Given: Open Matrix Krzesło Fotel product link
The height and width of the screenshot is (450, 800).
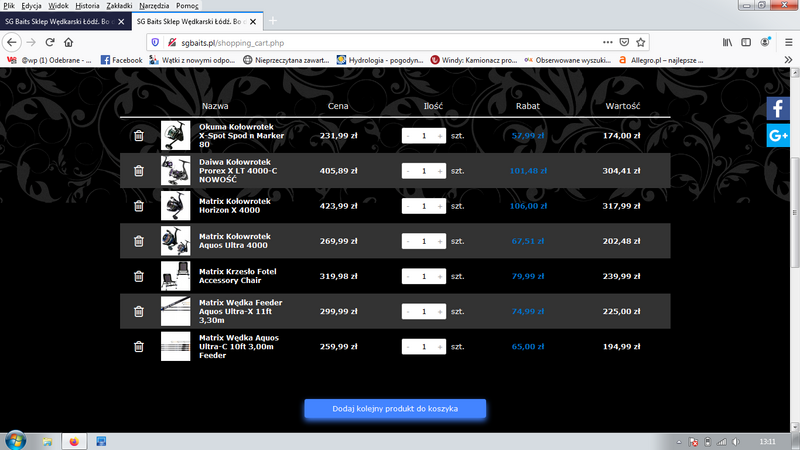Looking at the screenshot, I should click(x=237, y=276).
